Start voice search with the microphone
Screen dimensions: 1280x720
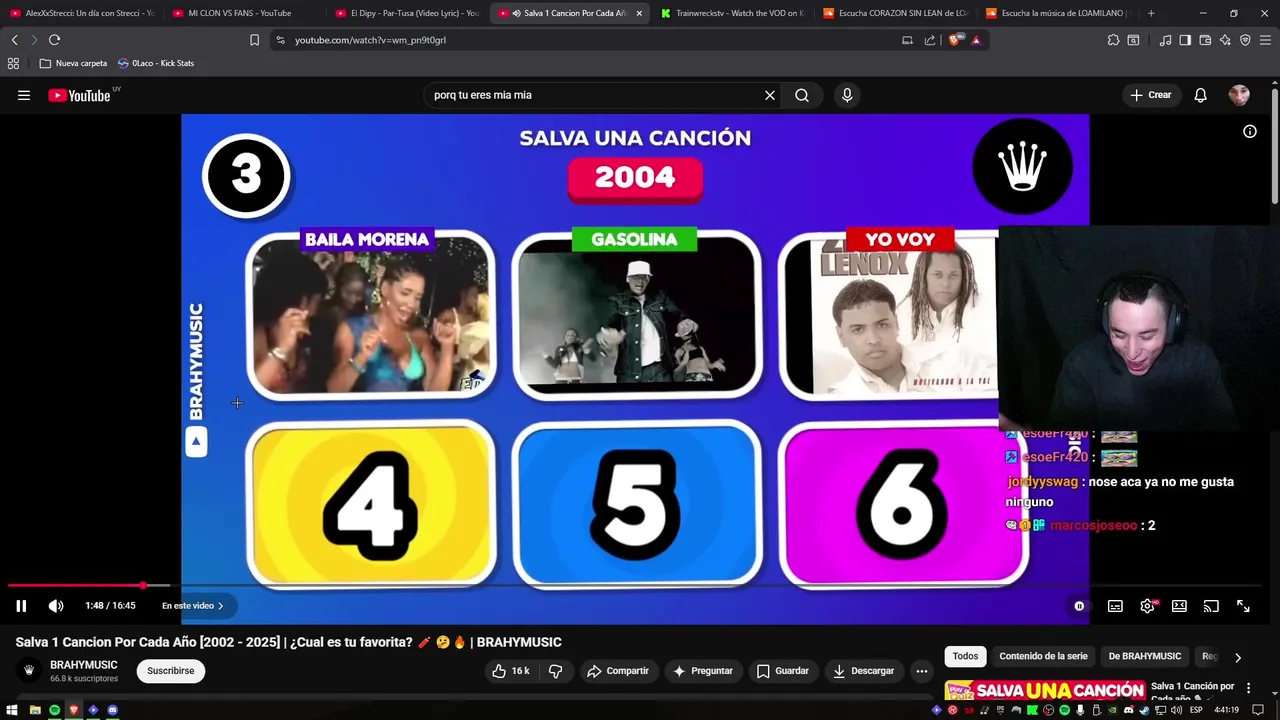coord(847,95)
